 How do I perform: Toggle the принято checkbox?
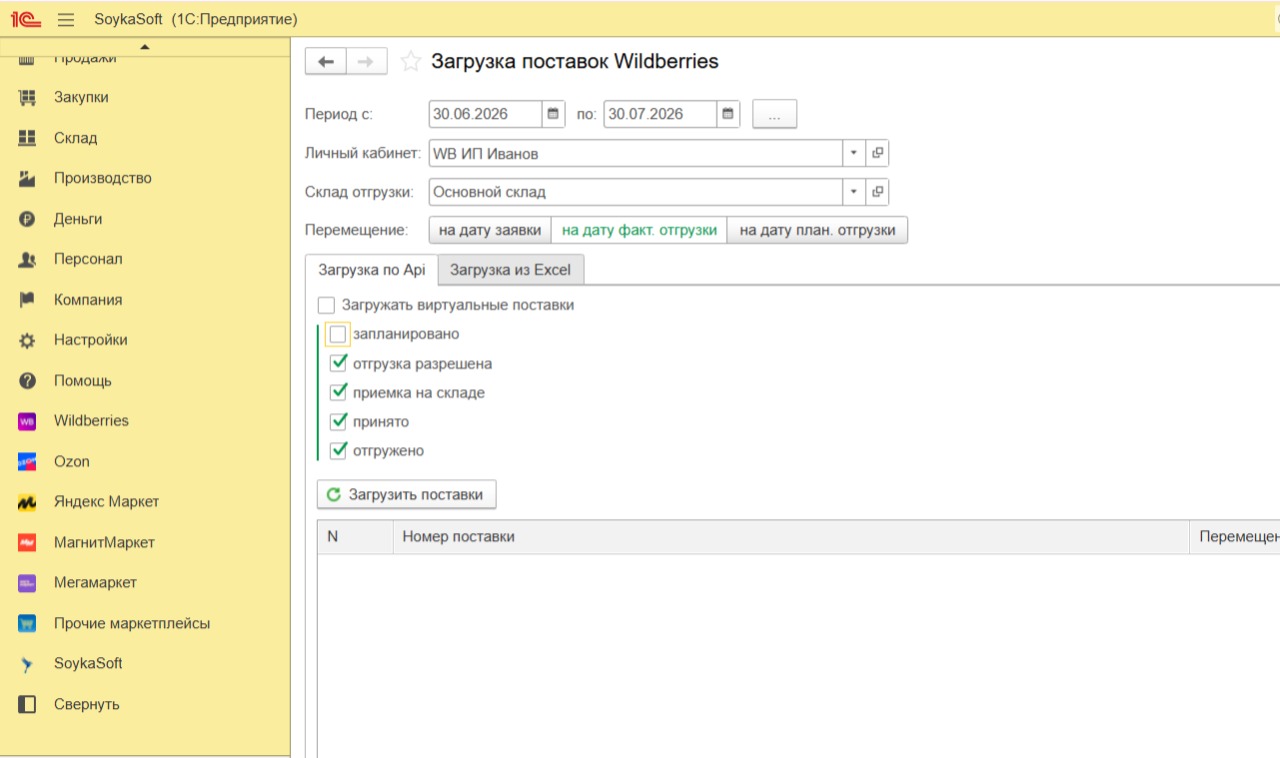click(x=338, y=421)
